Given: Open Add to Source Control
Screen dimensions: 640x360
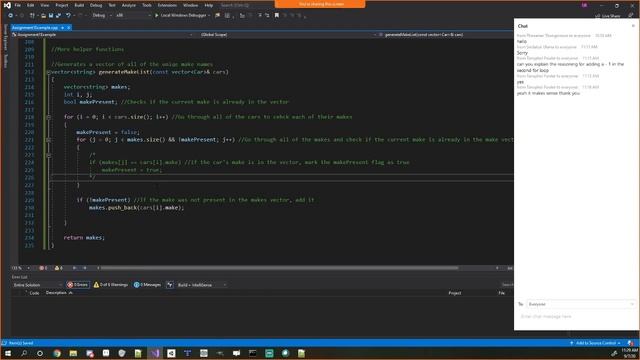Looking at the screenshot, I should tap(596, 343).
